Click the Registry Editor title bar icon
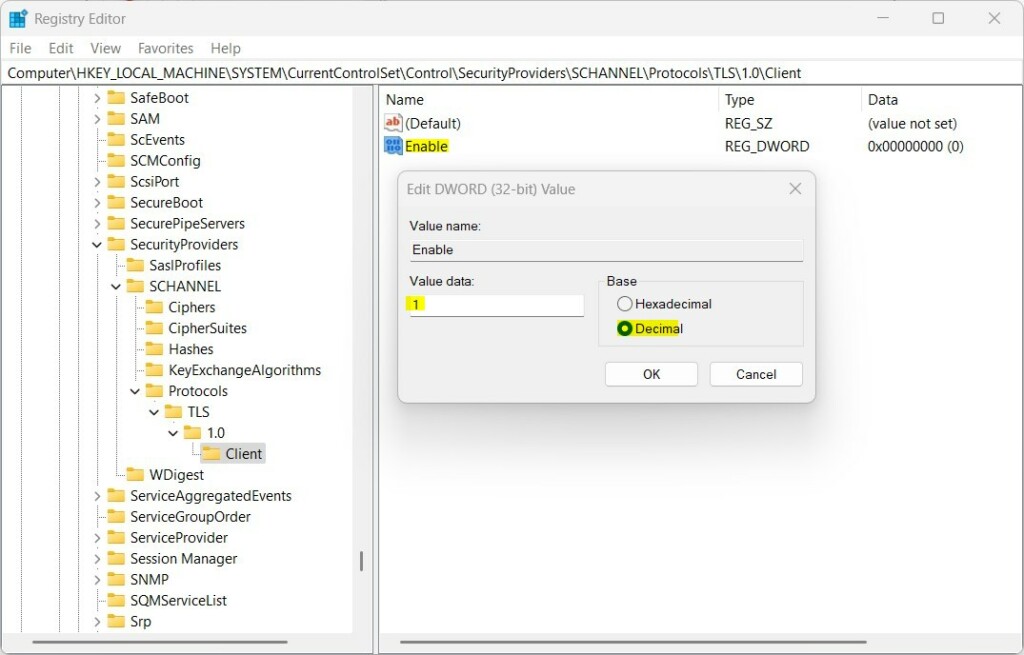1024x655 pixels. [17, 17]
